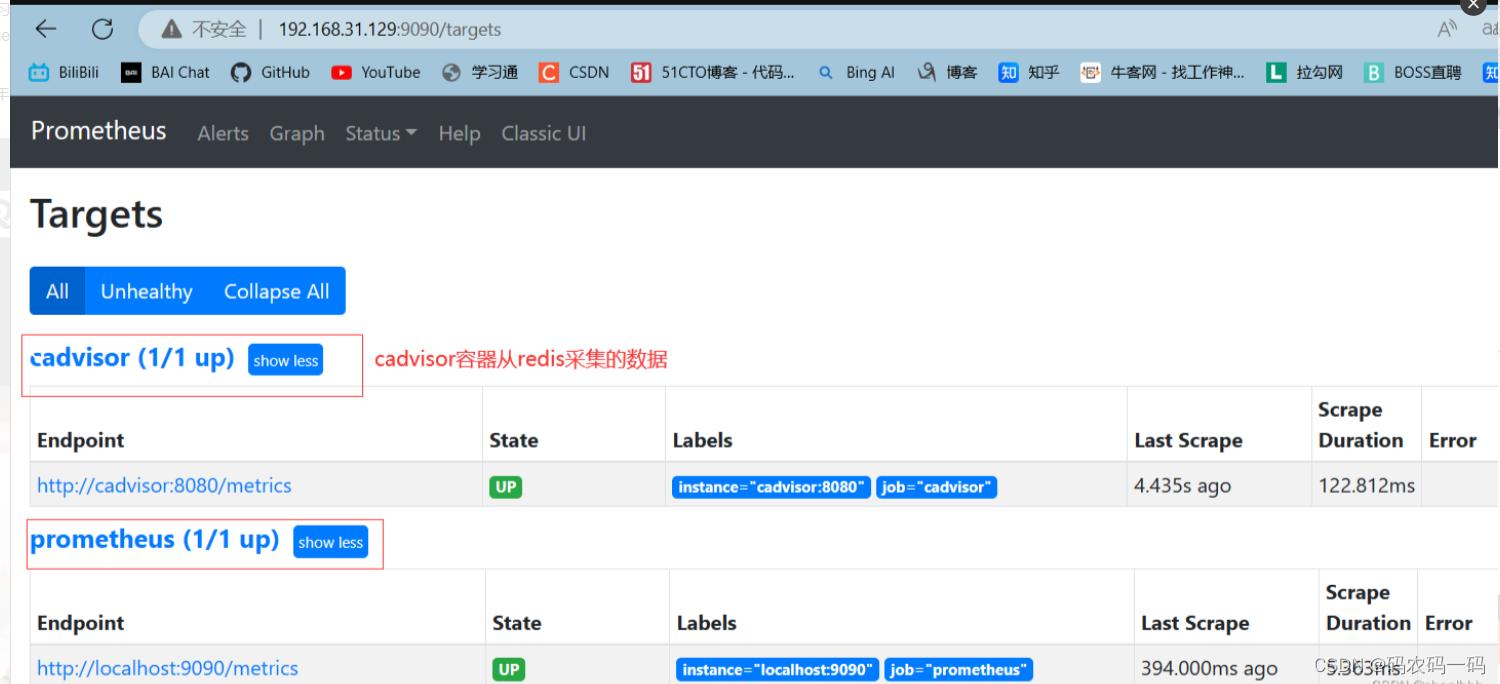
Task: Switch to the Graph view
Action: (x=296, y=132)
